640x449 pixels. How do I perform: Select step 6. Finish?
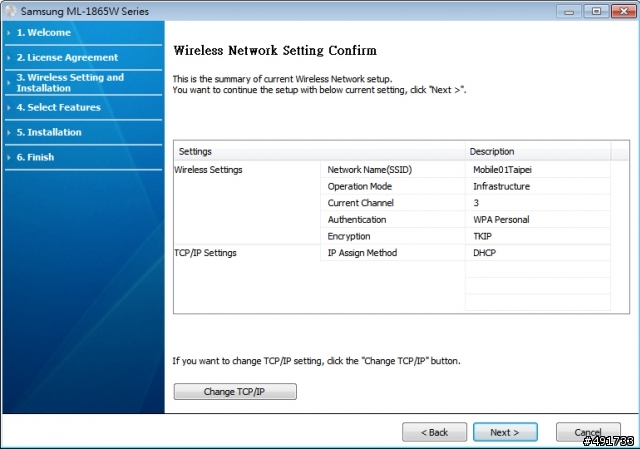click(35, 157)
